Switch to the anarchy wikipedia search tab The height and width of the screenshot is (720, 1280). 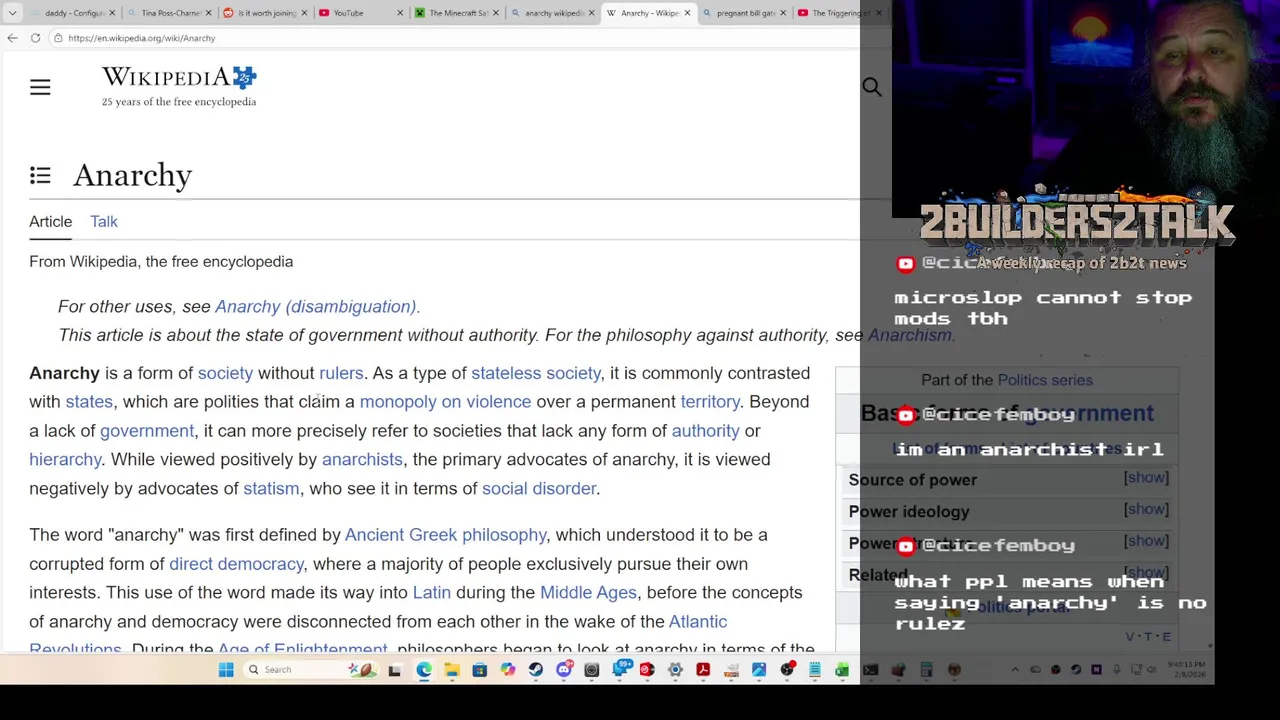click(x=553, y=13)
